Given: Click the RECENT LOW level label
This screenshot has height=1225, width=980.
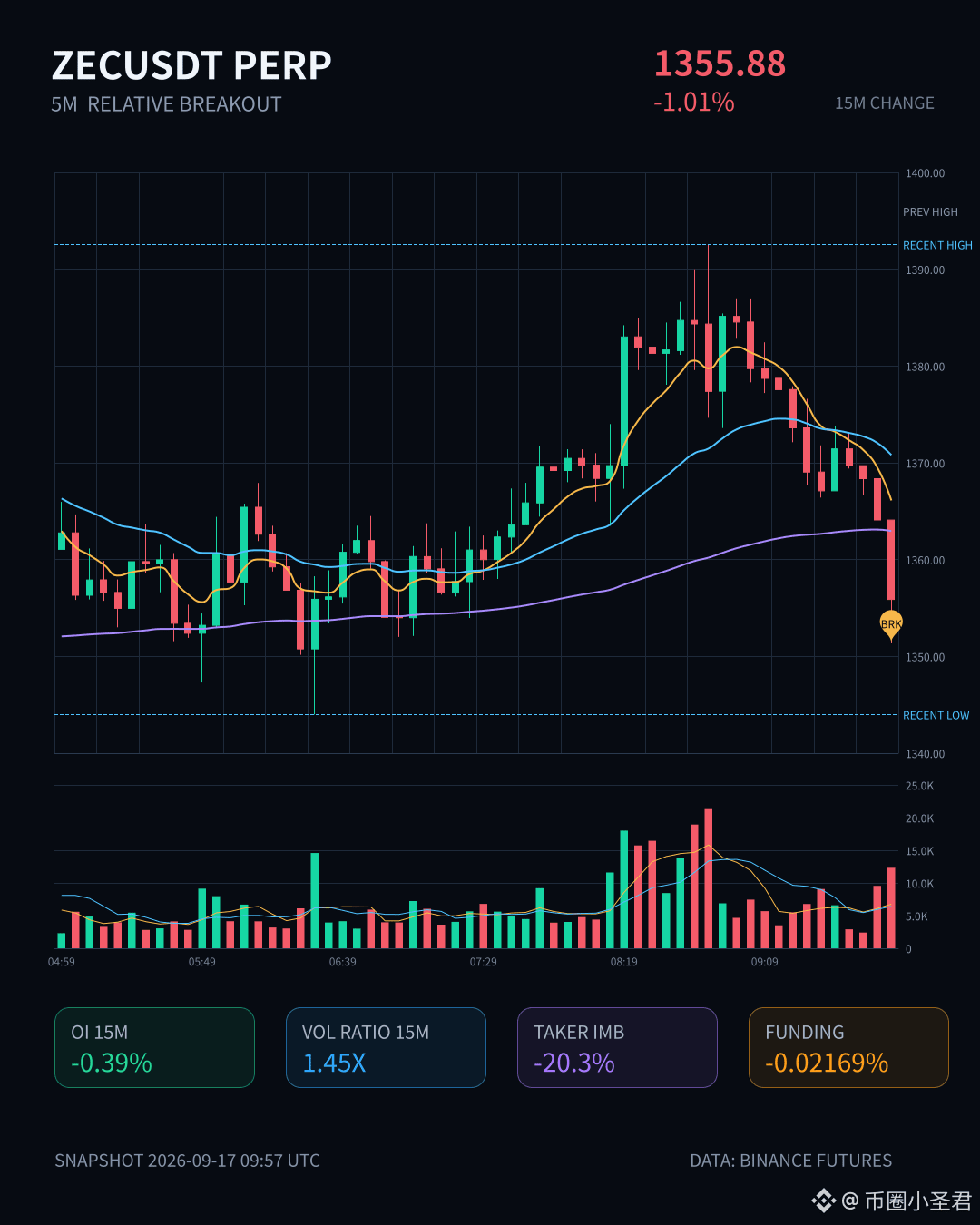Looking at the screenshot, I should point(936,715).
